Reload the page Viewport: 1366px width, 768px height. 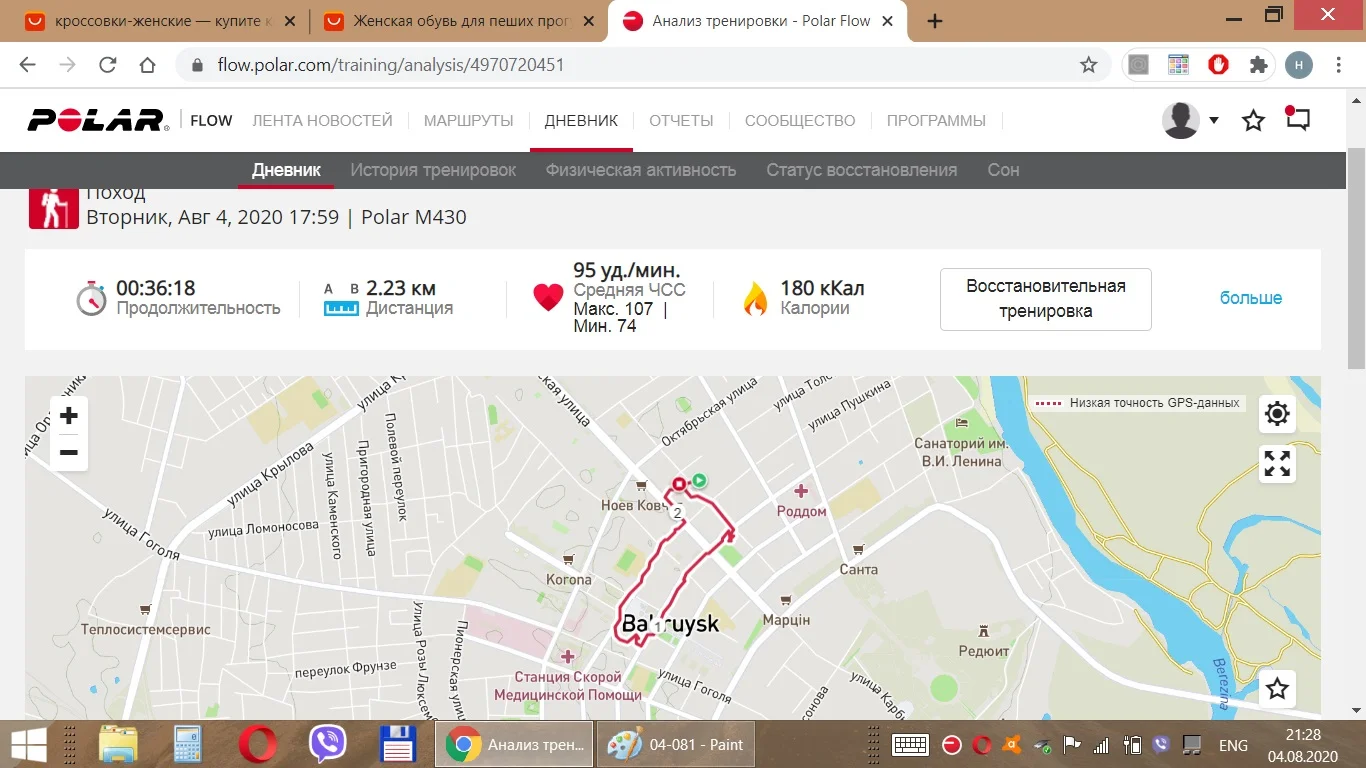108,65
